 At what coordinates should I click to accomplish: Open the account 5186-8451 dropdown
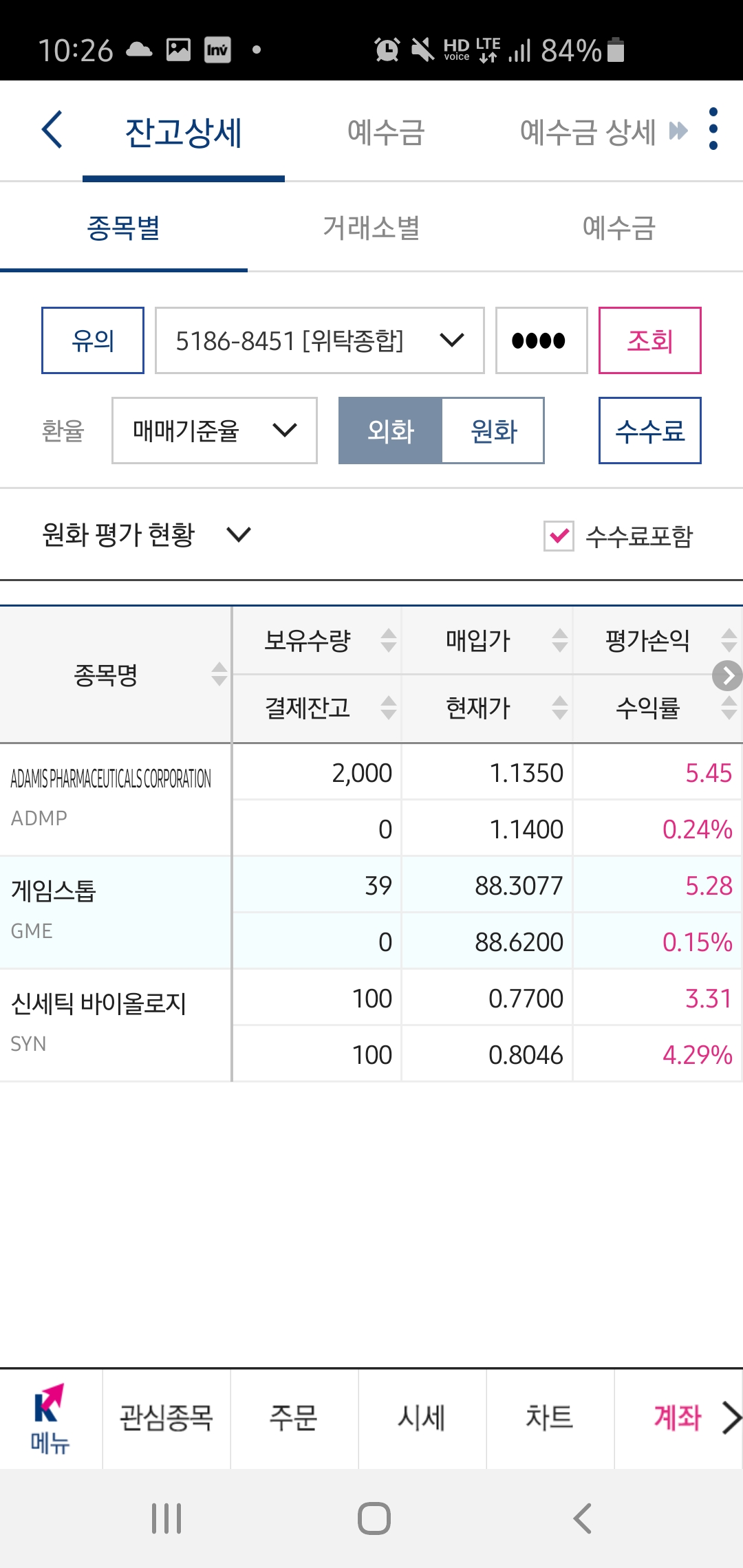tap(320, 340)
